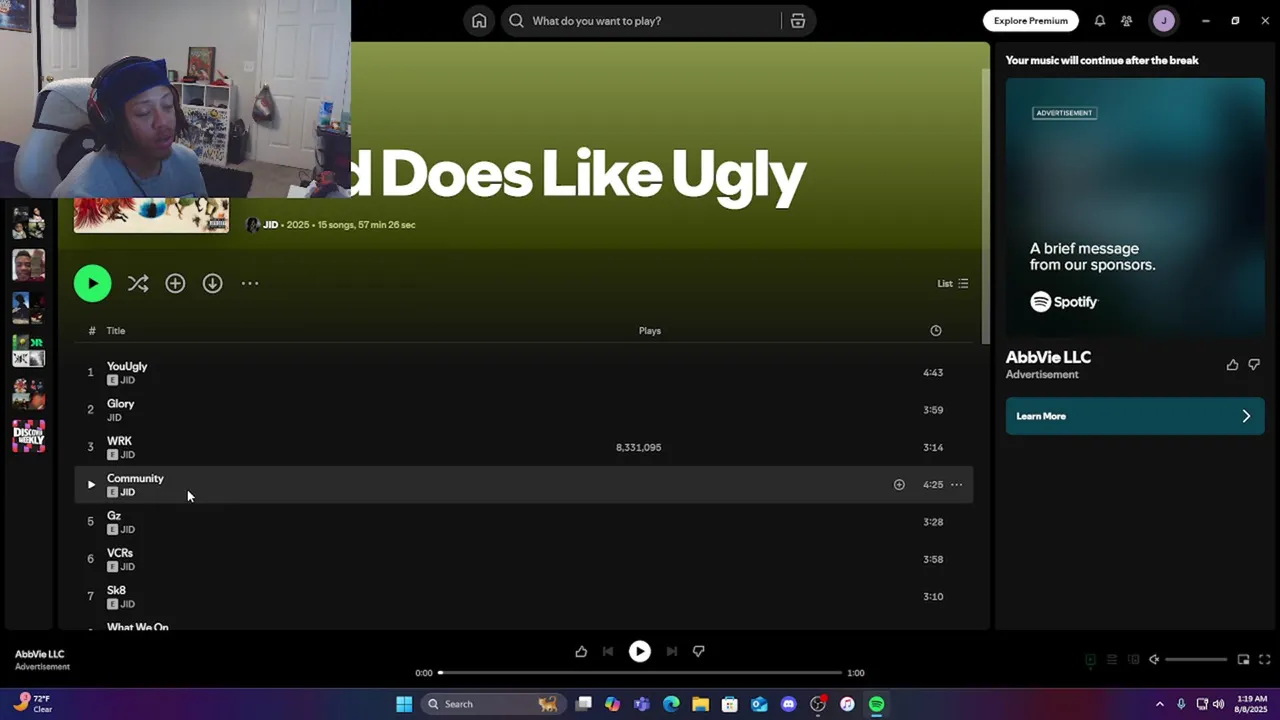This screenshot has width=1280, height=720.
Task: Open the Browse icon beside the search field
Action: [x=797, y=21]
